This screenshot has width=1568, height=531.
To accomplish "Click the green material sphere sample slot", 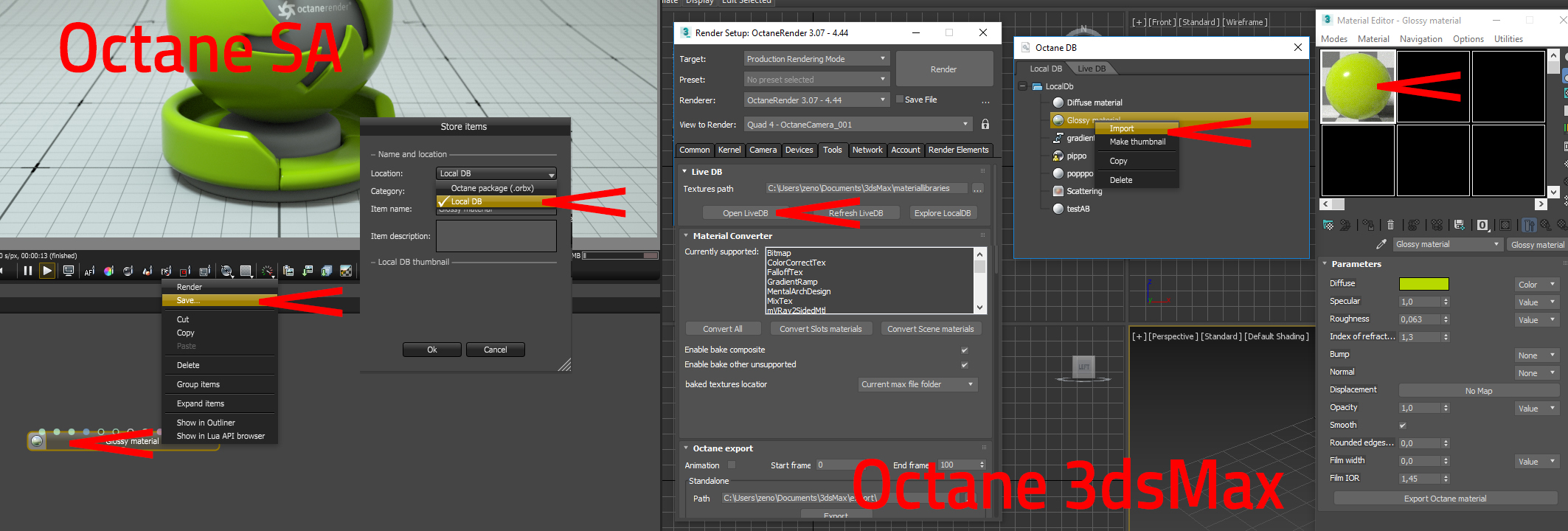I will 1358,86.
